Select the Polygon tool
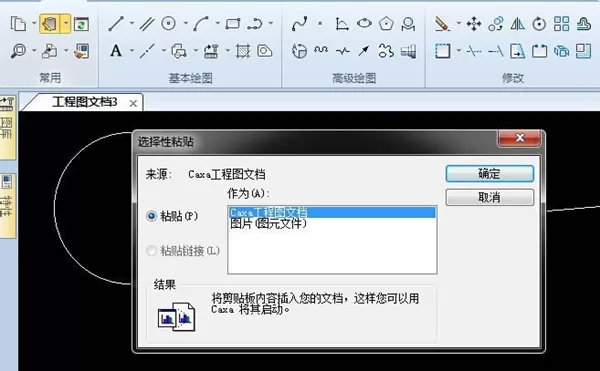Image resolution: width=600 pixels, height=371 pixels. click(386, 24)
